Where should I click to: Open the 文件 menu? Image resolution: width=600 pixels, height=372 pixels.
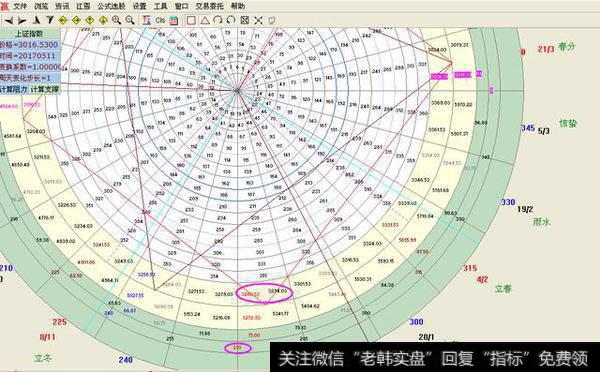[20, 6]
